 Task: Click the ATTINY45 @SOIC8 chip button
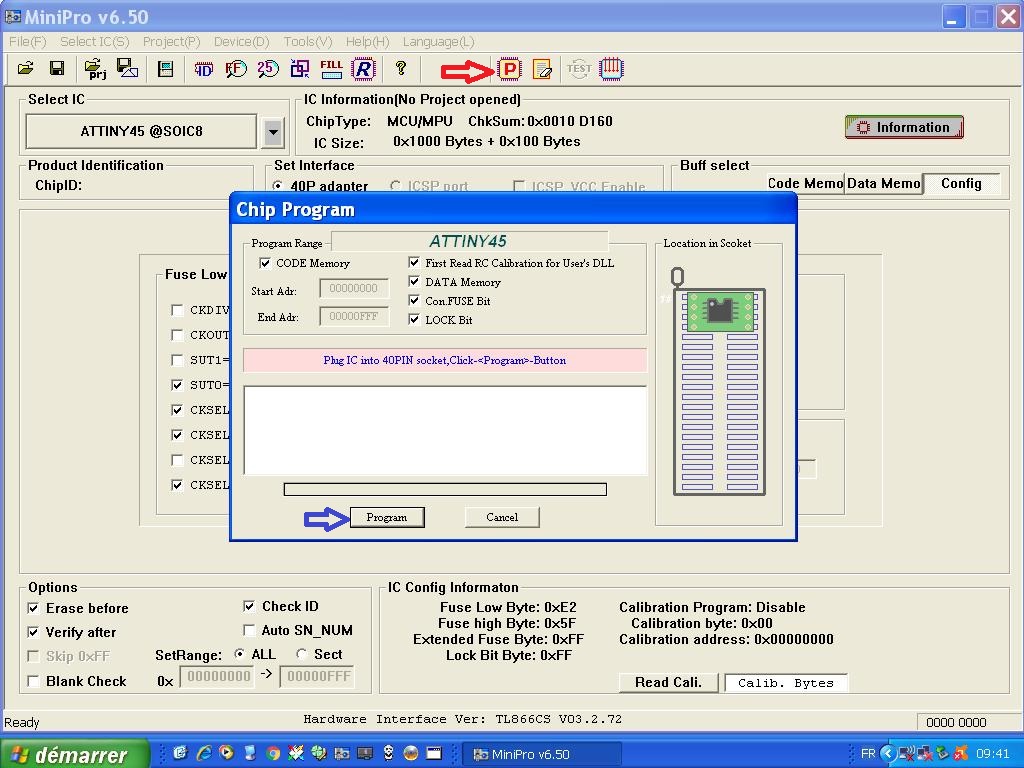click(x=141, y=131)
